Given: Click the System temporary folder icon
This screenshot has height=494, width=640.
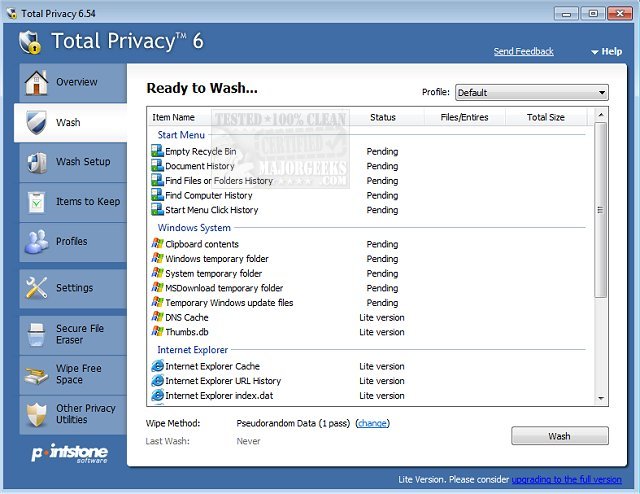Looking at the screenshot, I should click(157, 273).
